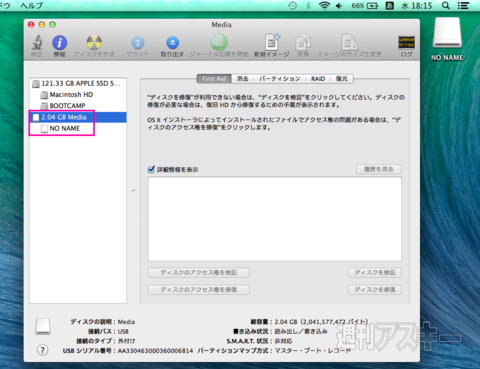Click the input method menu bar icon
The width and height of the screenshot is (480, 369).
(x=390, y=6)
